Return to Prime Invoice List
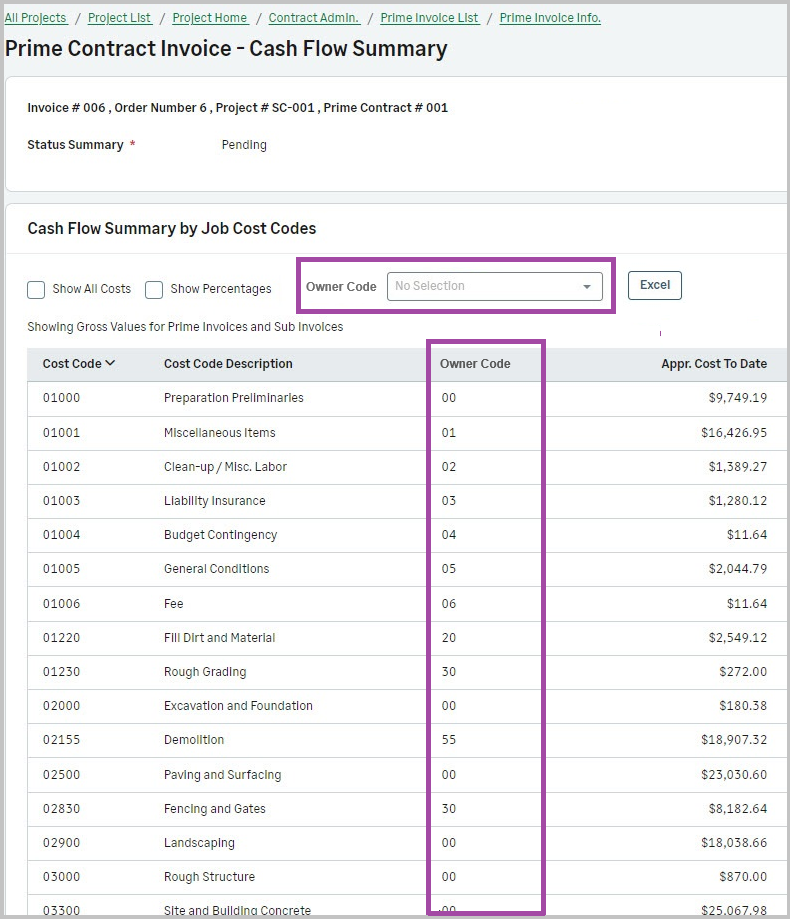790x919 pixels. tap(430, 18)
